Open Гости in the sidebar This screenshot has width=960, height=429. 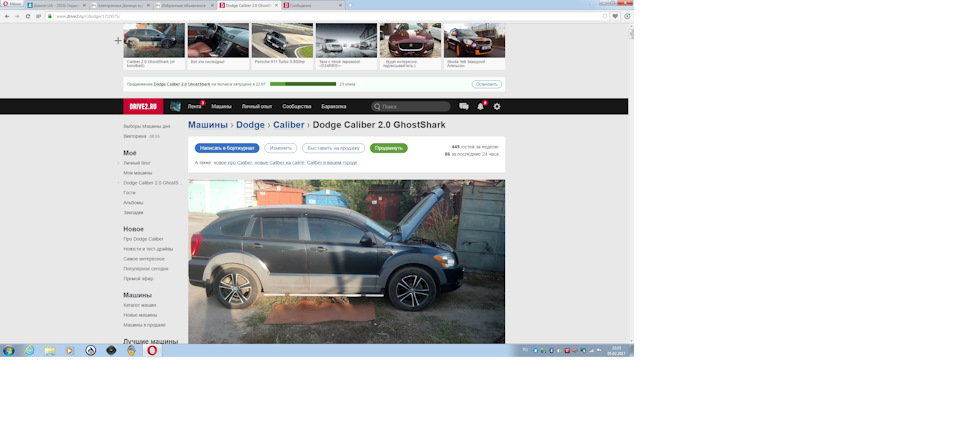coord(129,193)
